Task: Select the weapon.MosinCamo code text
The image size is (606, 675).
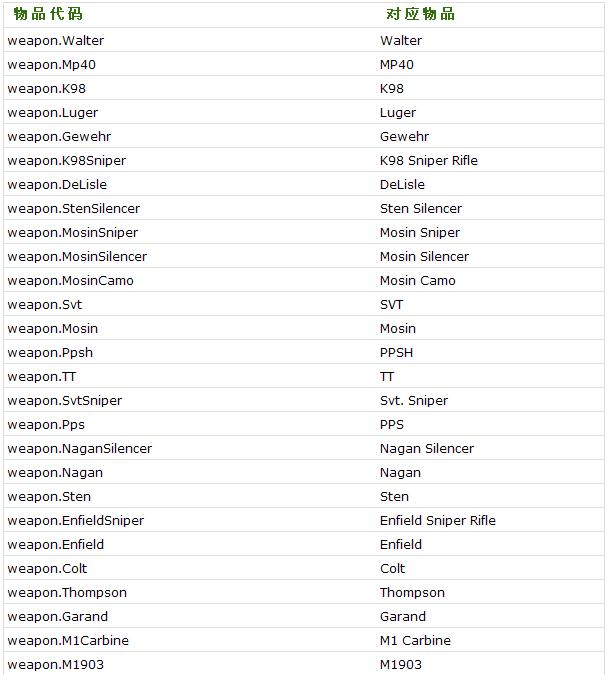Action: (x=70, y=281)
